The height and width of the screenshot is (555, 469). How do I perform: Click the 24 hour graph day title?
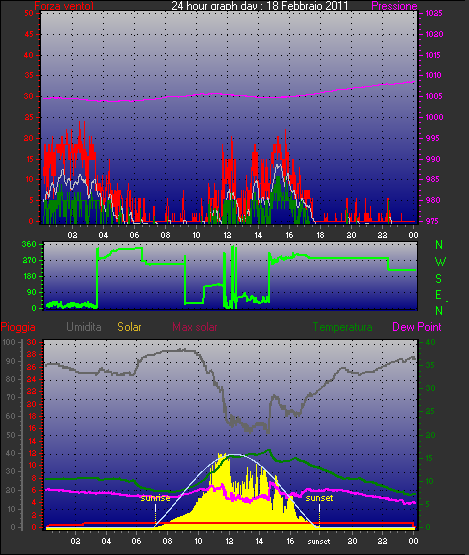tap(260, 6)
